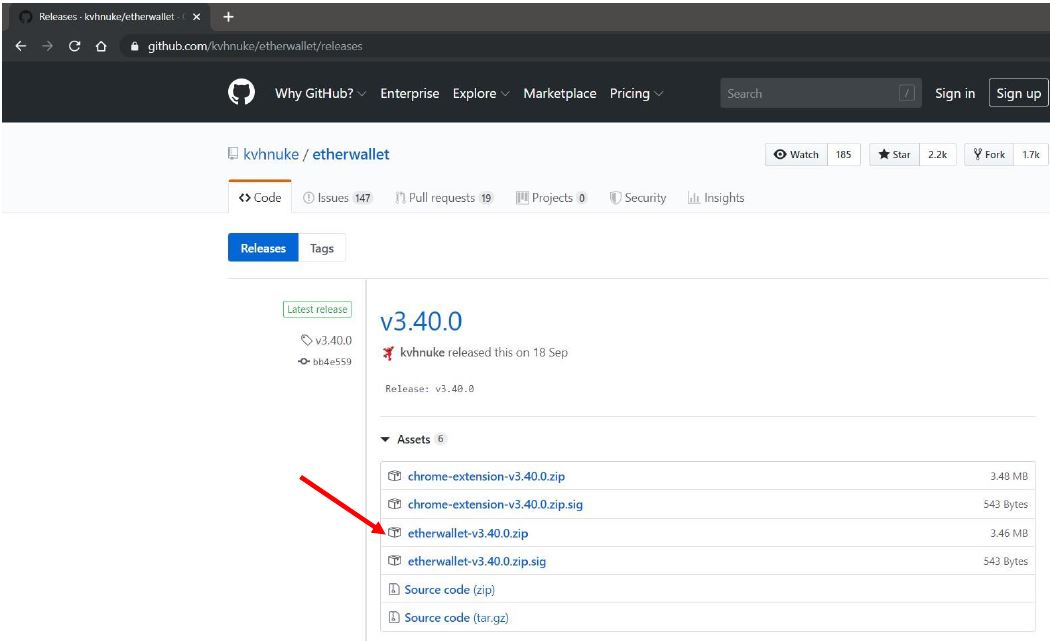Screen dimensions: 1050x641
Task: Click the GitHub Octocat logo
Action: click(x=241, y=93)
